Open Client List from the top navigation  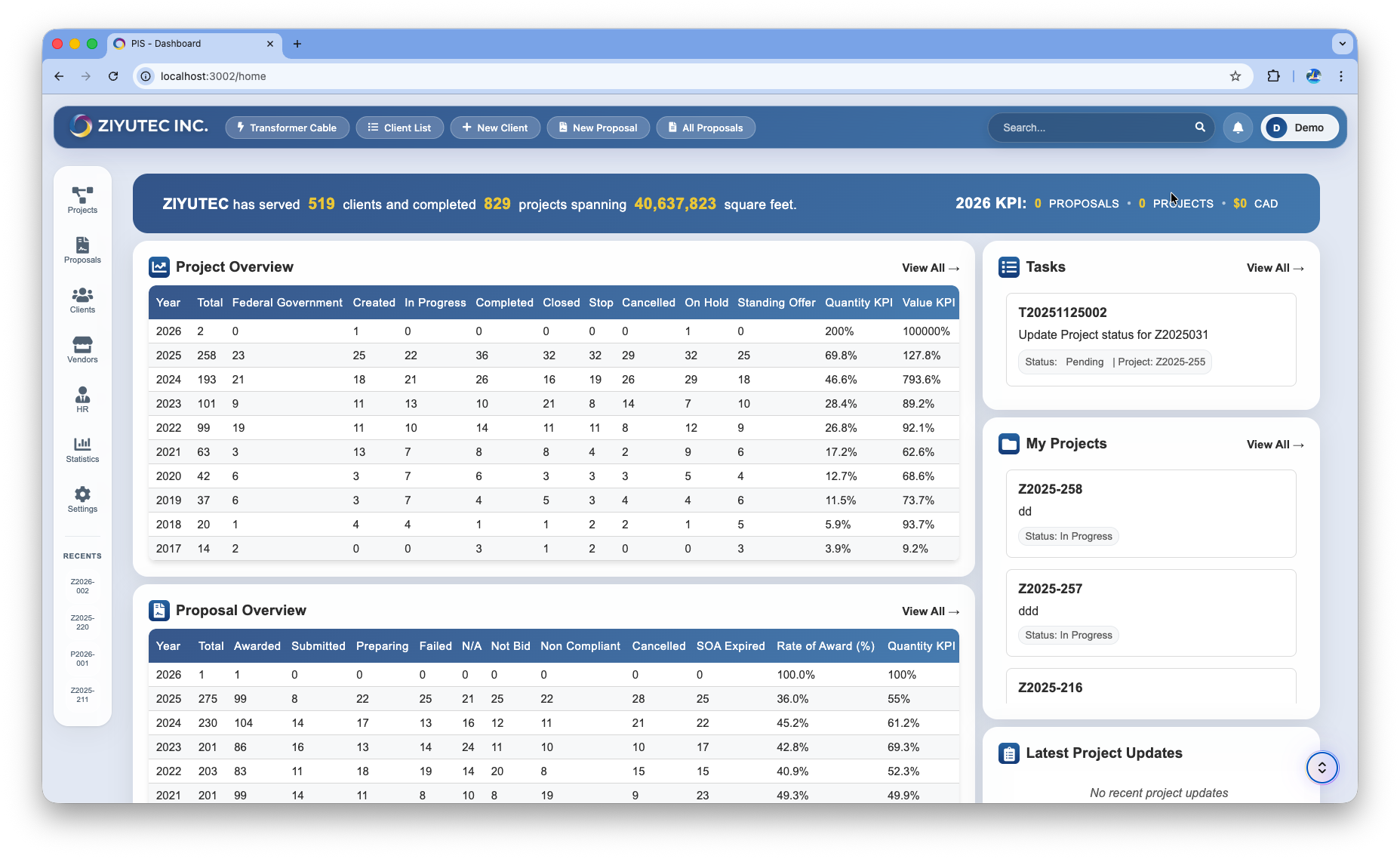(x=399, y=128)
